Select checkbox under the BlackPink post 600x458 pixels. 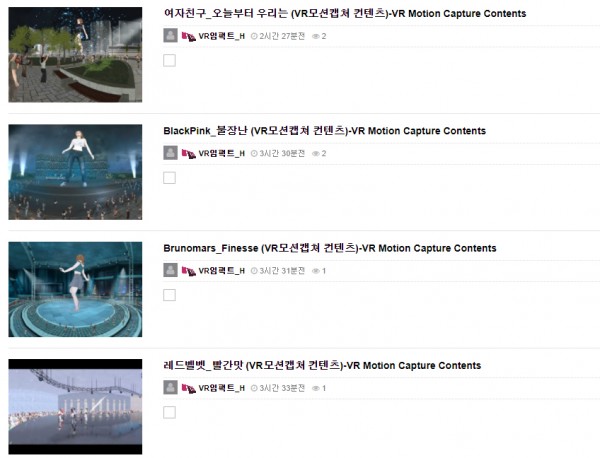(170, 178)
